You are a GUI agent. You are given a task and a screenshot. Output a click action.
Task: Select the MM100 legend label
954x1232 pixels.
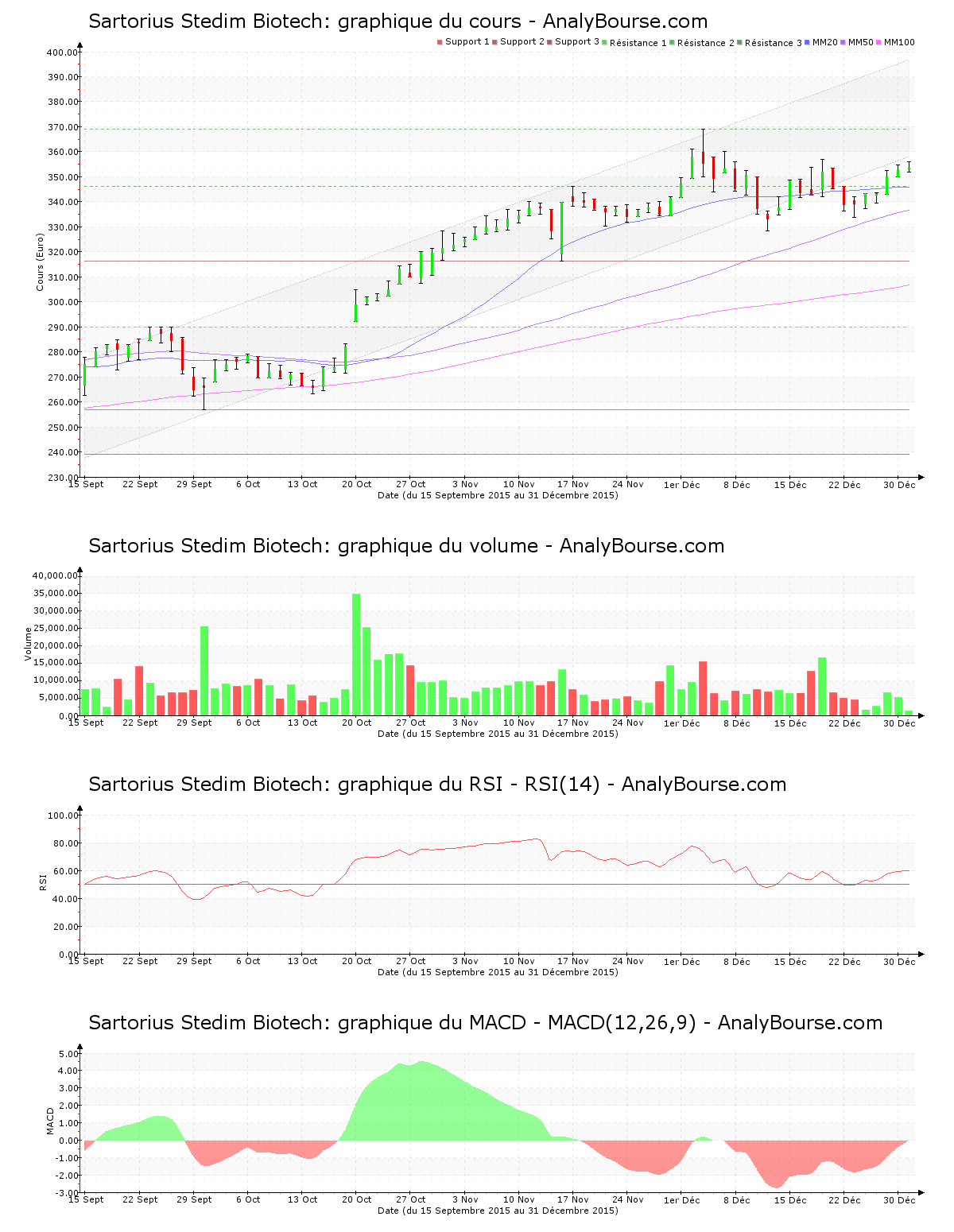click(x=899, y=42)
